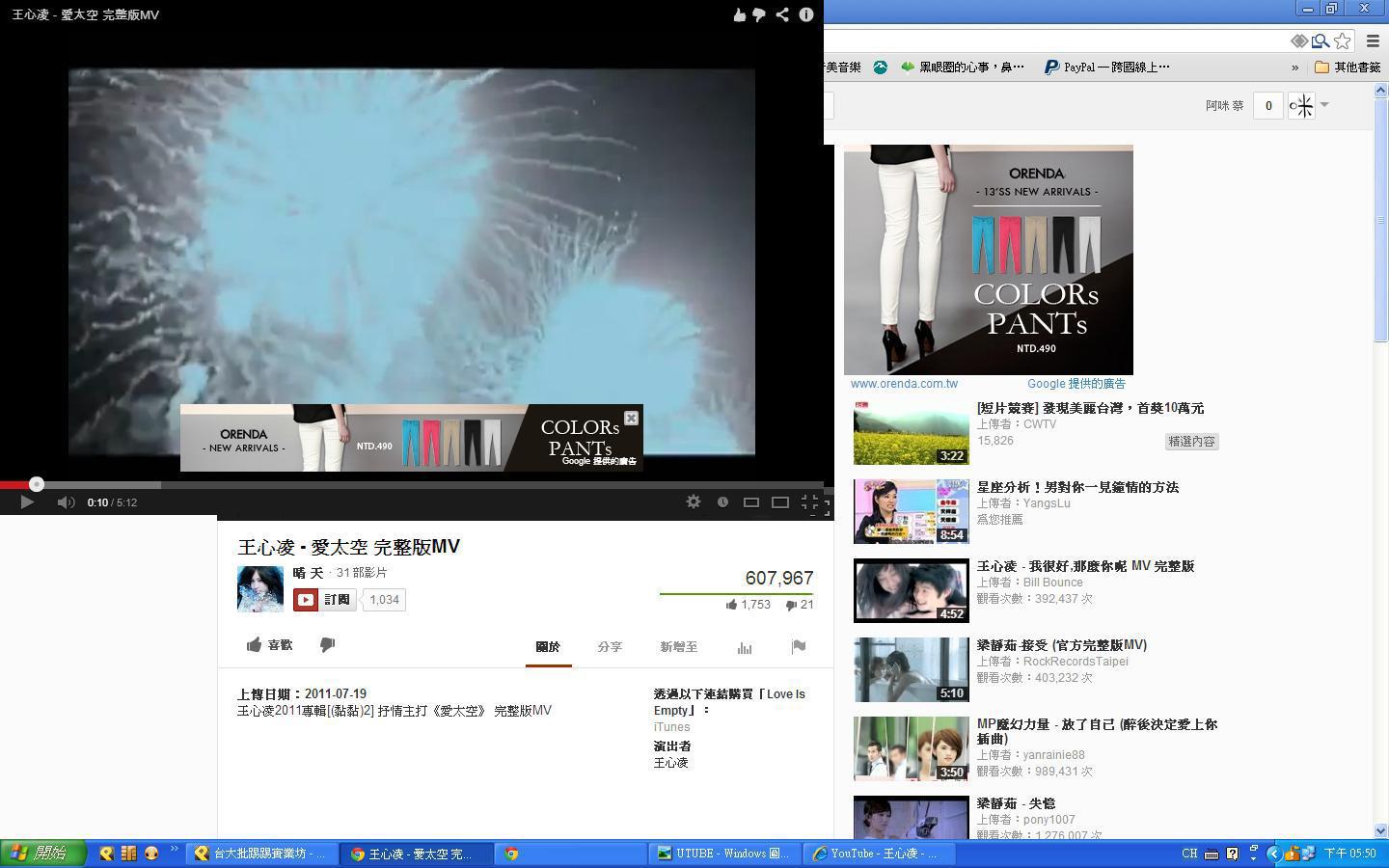Open channel name 晴 天
This screenshot has width=1389, height=868.
pos(308,573)
